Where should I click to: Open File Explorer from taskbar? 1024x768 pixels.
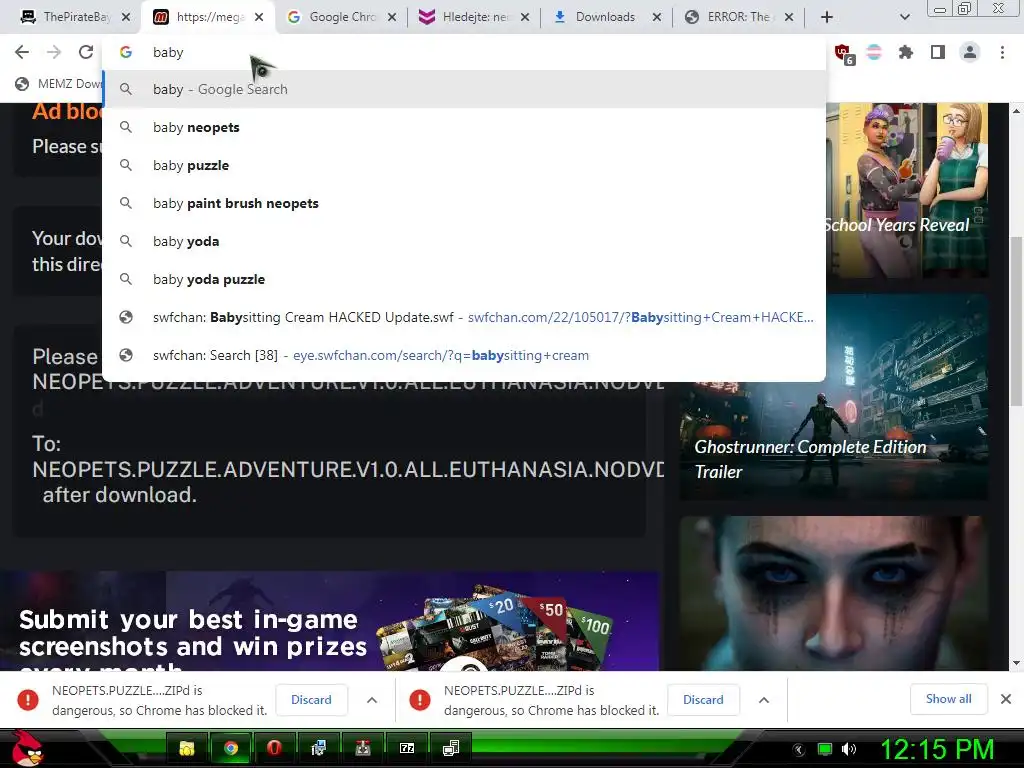[187, 748]
